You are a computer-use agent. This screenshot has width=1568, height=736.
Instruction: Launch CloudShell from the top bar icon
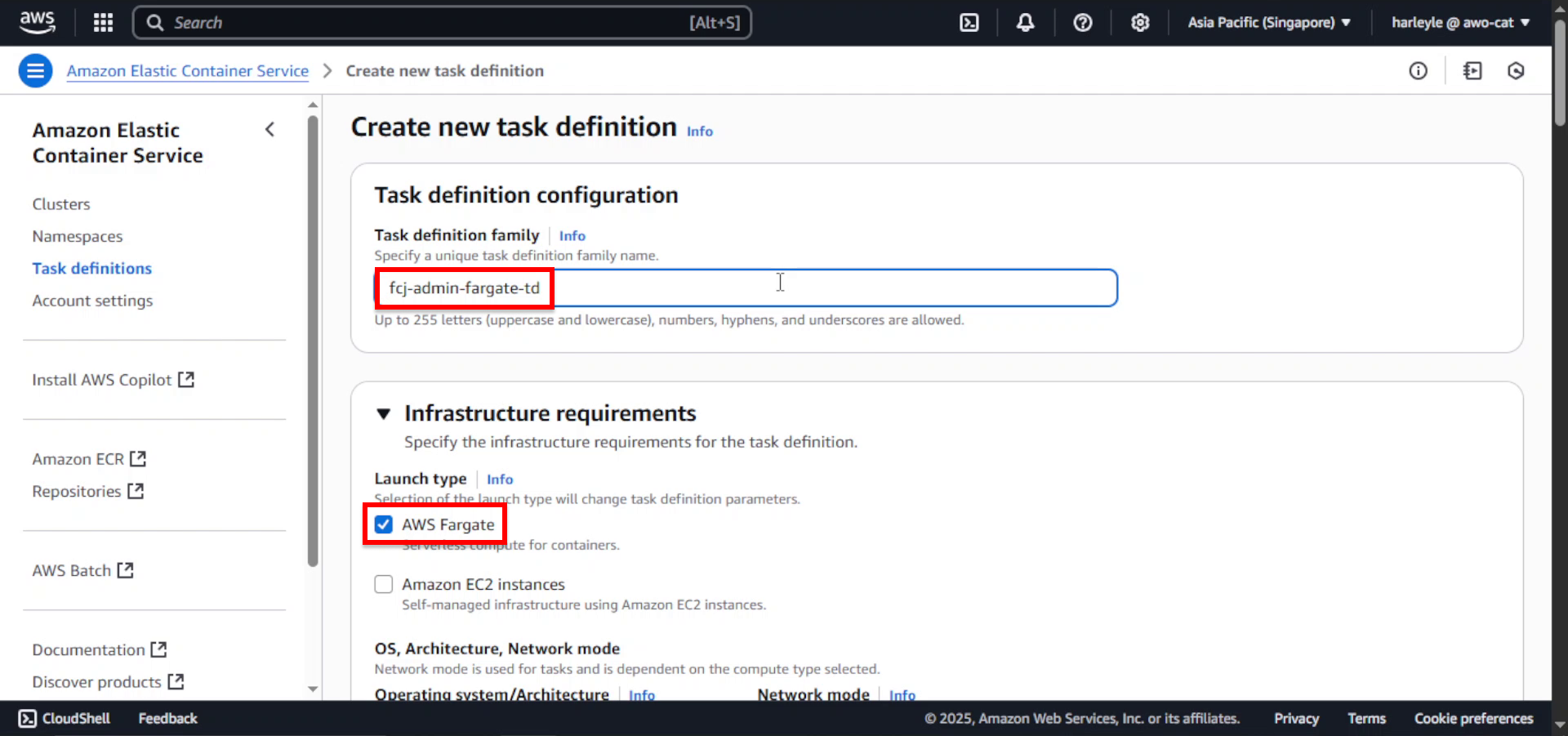pos(969,22)
